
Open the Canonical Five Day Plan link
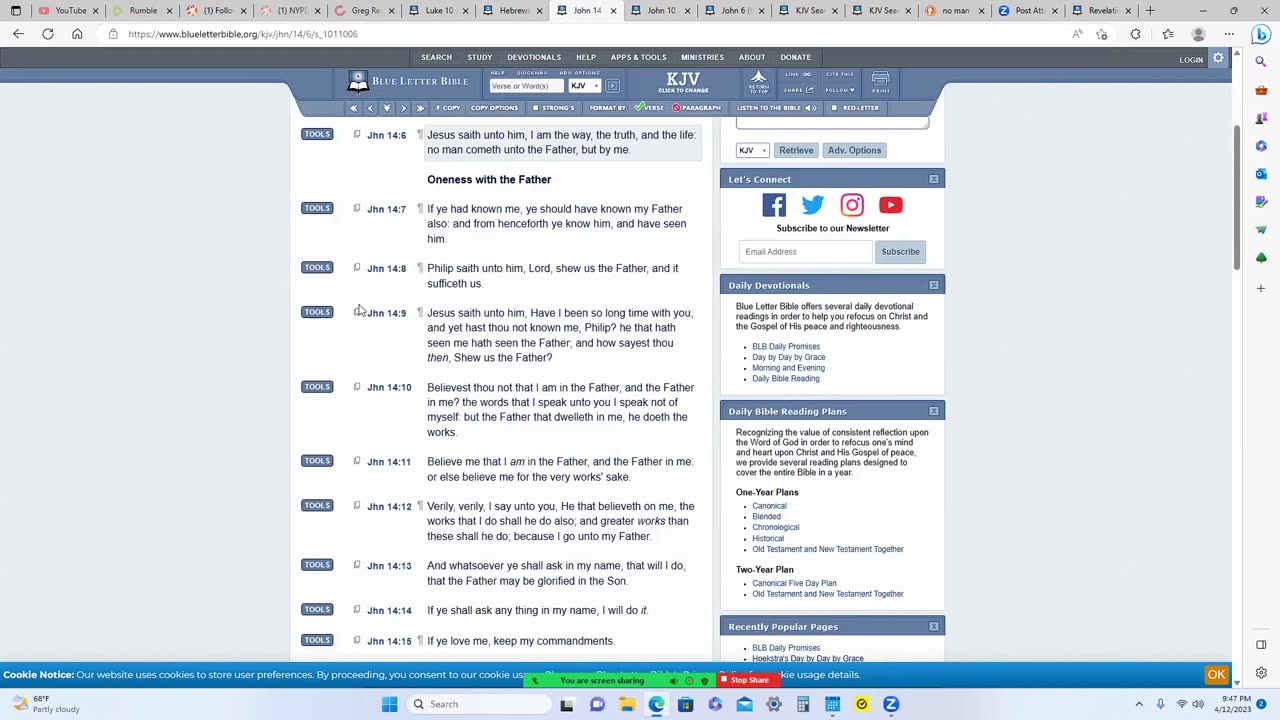[794, 583]
